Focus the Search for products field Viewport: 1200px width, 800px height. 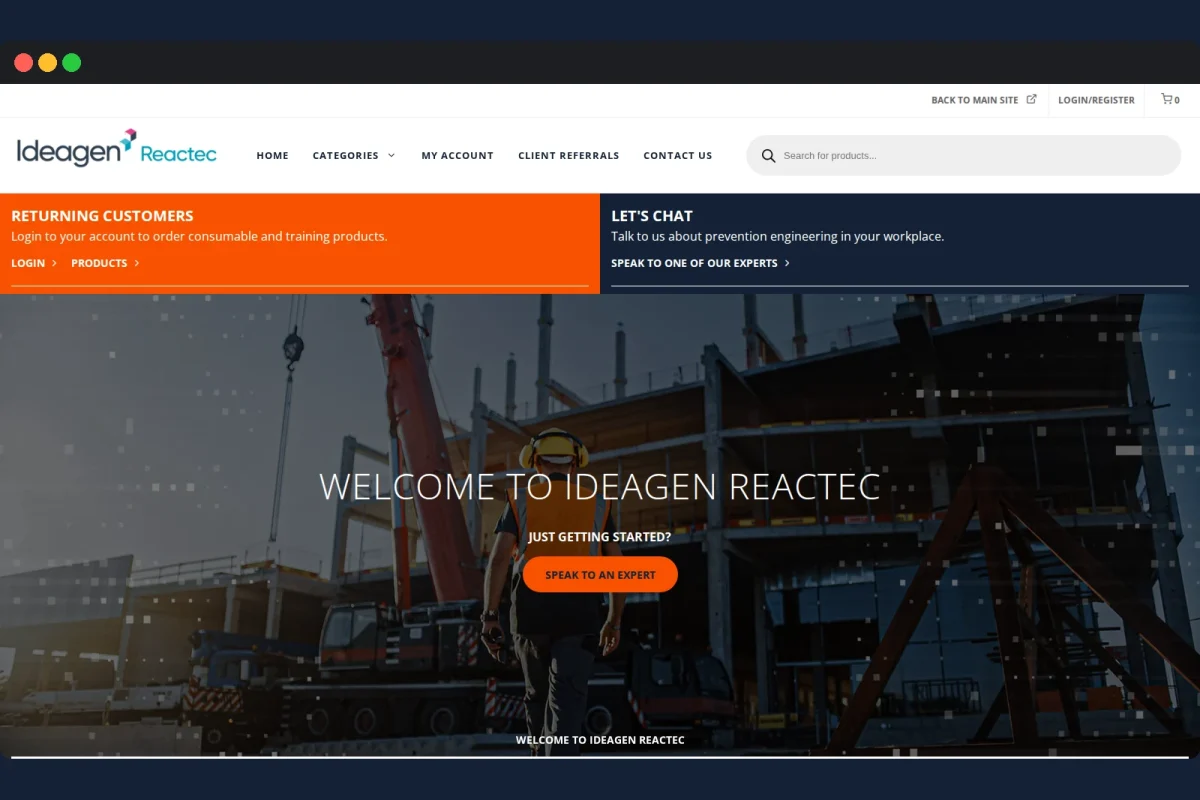point(964,155)
